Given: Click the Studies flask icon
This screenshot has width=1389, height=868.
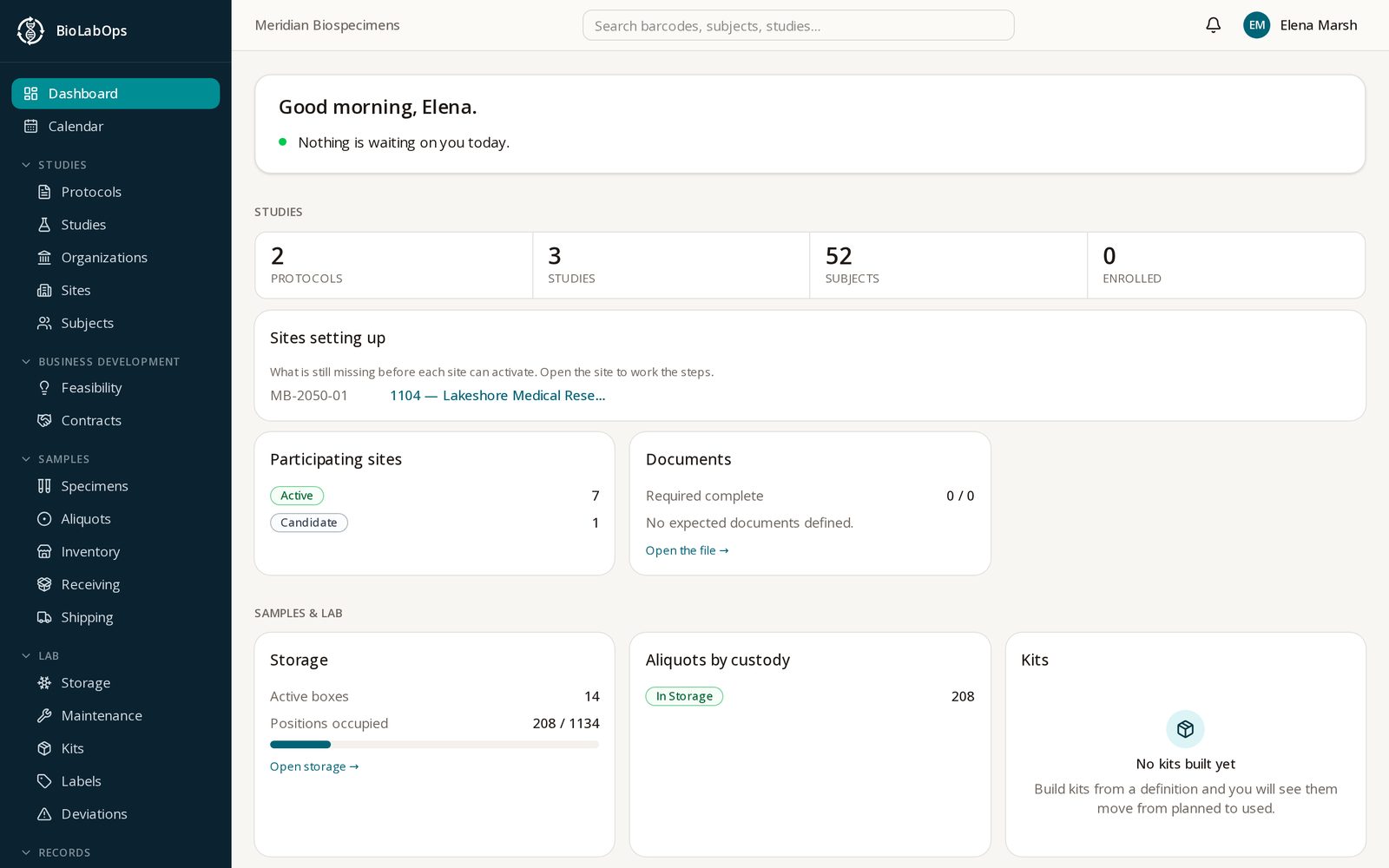Looking at the screenshot, I should (x=44, y=225).
